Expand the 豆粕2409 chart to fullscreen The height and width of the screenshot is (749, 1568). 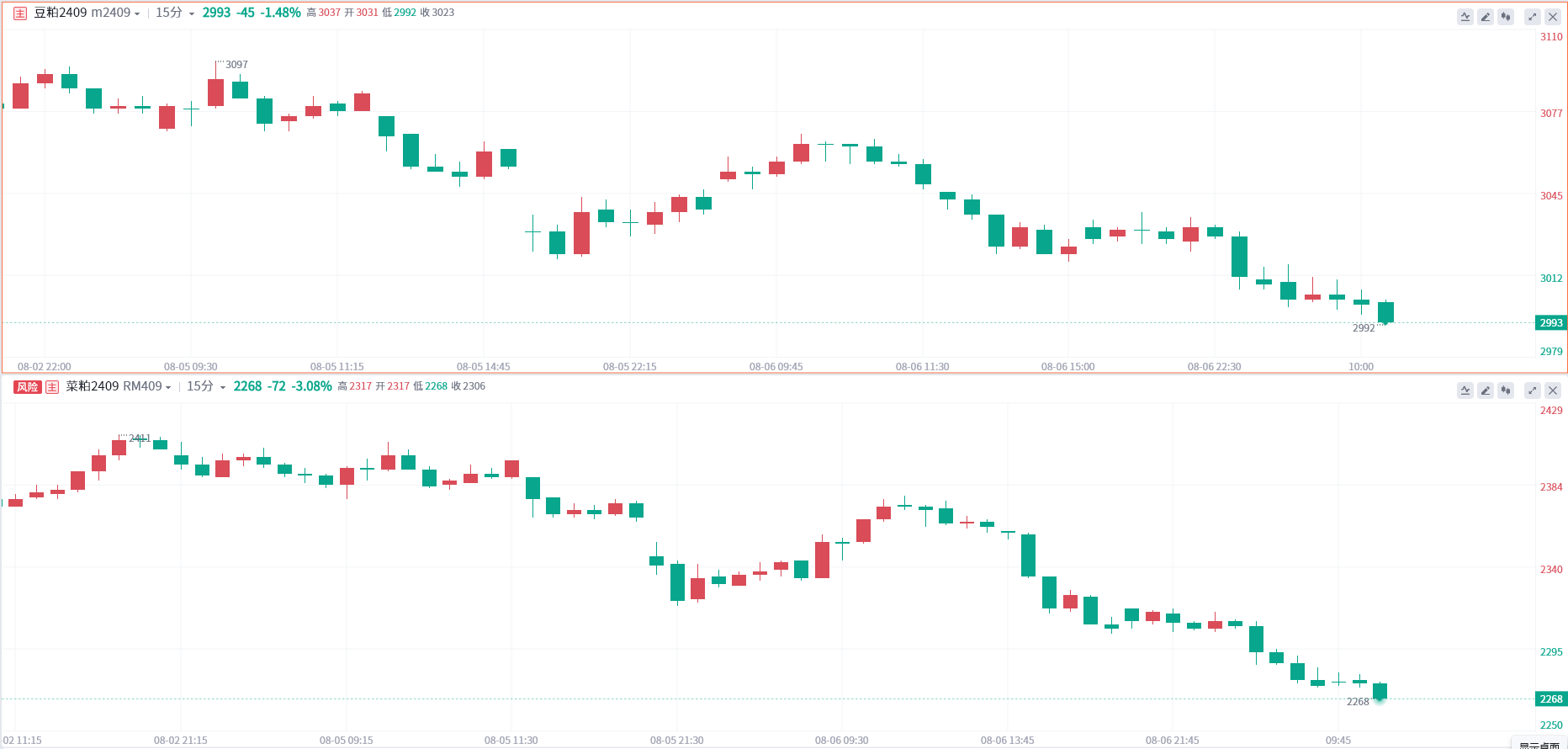[1533, 17]
